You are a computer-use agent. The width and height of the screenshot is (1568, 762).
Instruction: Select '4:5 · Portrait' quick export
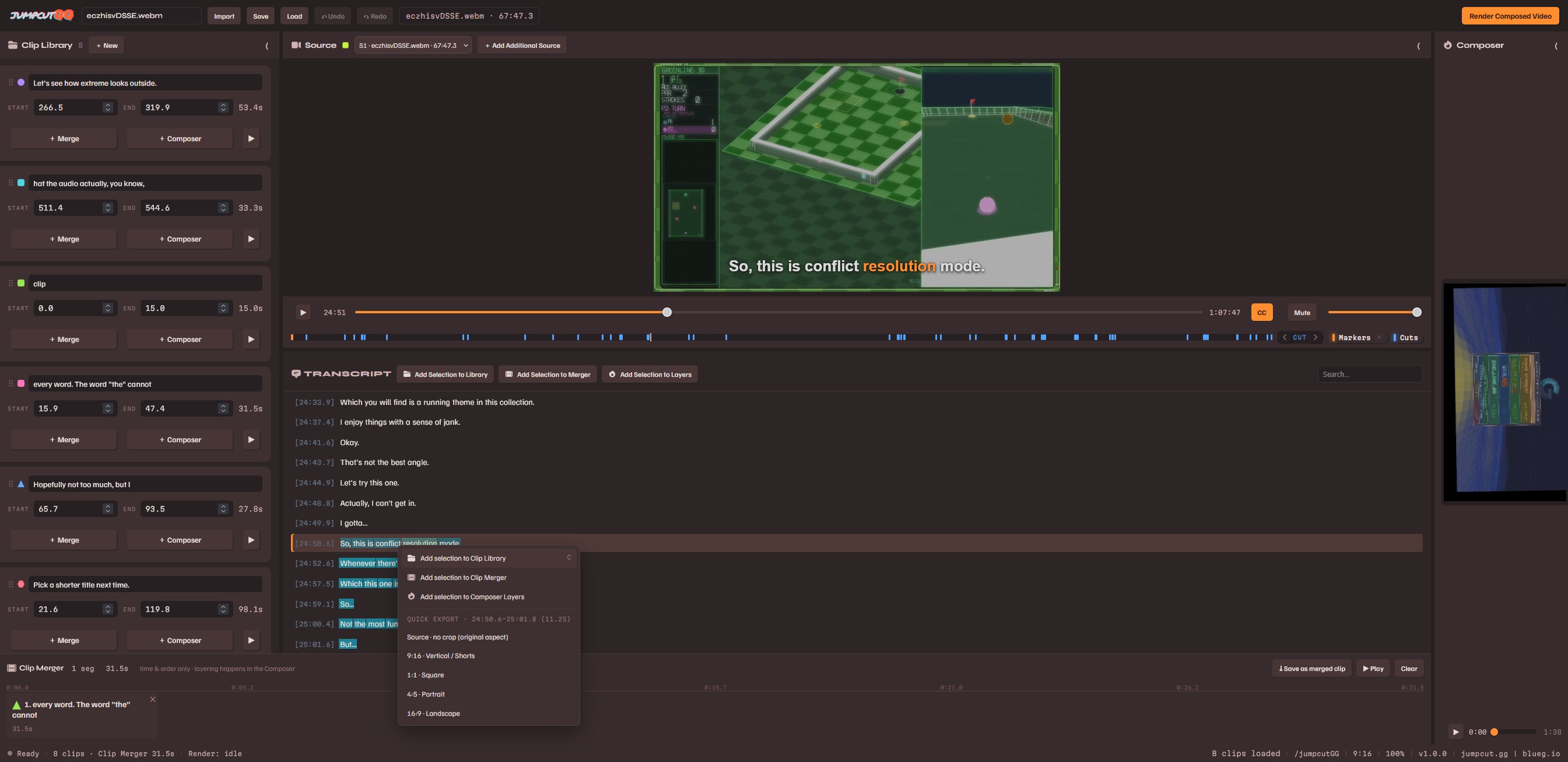pos(489,694)
